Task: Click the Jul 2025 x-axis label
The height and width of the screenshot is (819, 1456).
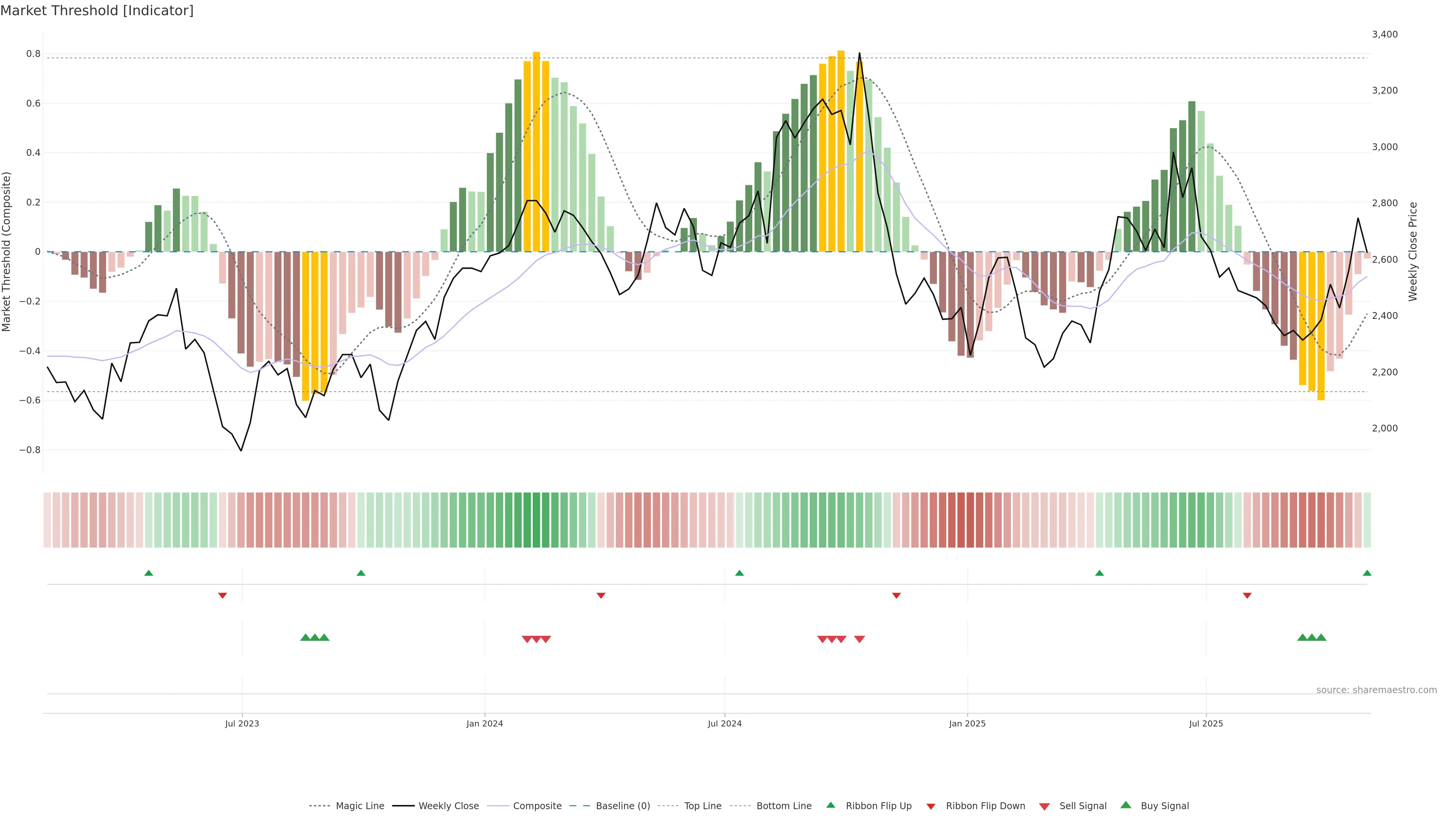Action: pos(1206,723)
